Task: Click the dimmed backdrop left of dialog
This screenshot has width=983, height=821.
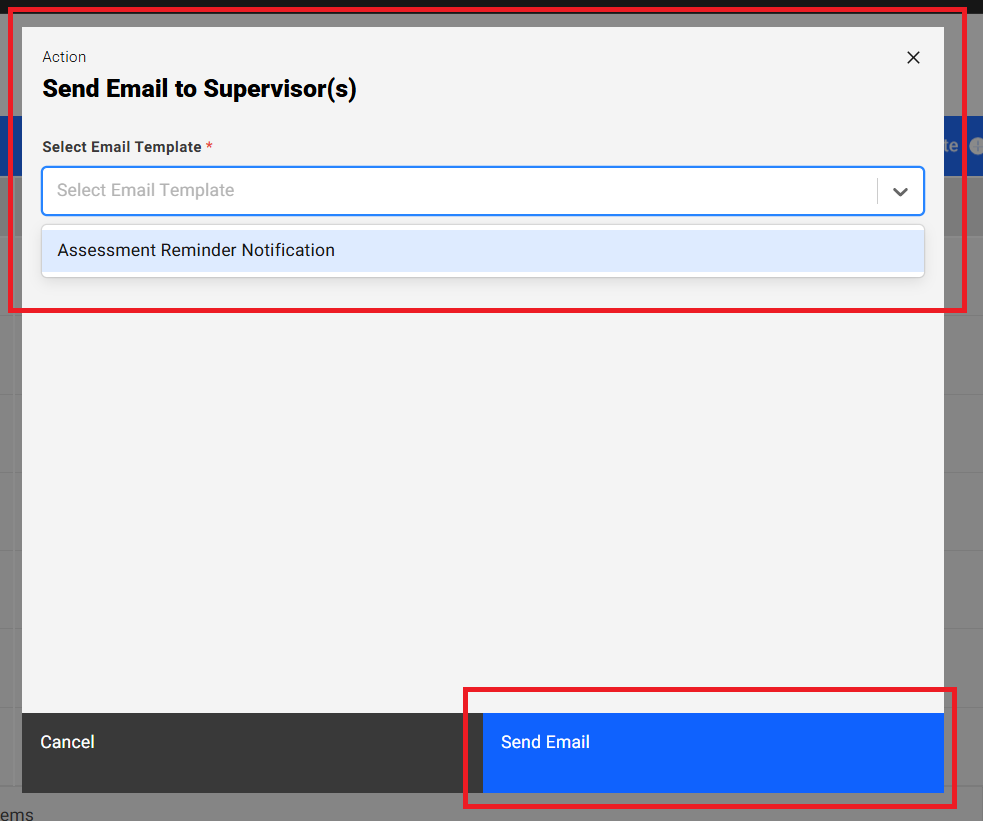Action: click(10, 500)
